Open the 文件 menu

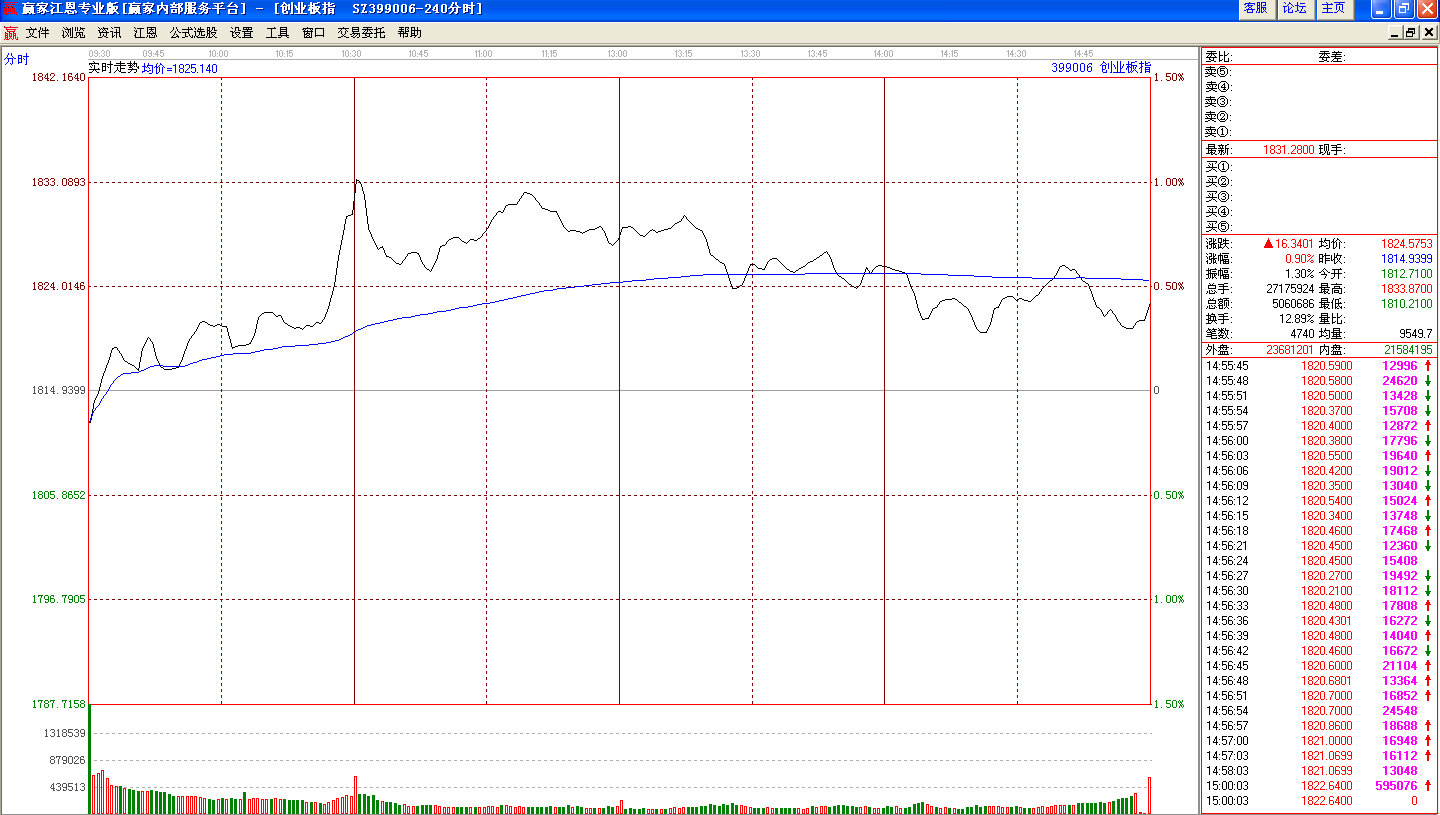[x=37, y=33]
